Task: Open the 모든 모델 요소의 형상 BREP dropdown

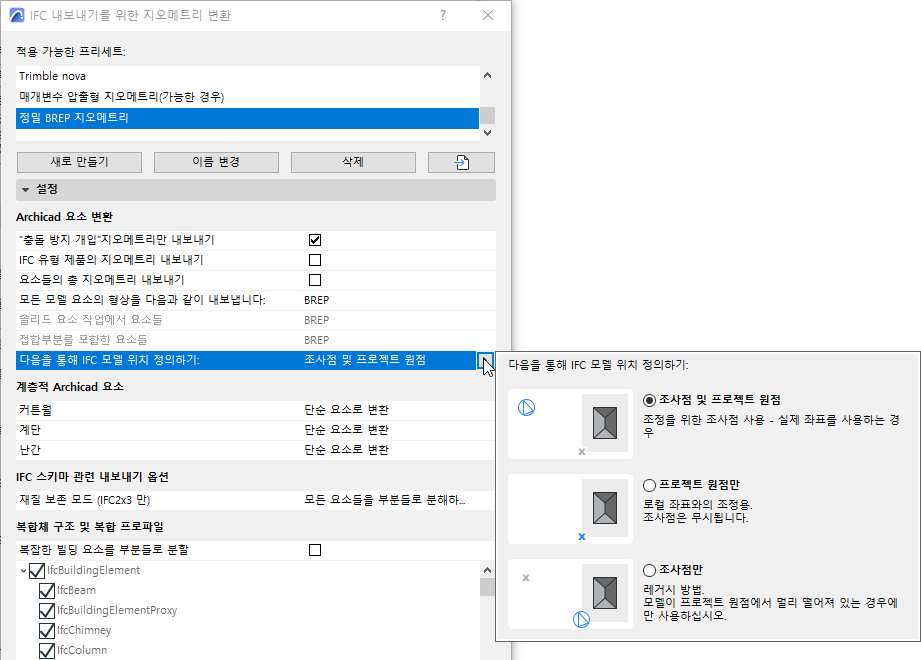Action: [x=317, y=300]
